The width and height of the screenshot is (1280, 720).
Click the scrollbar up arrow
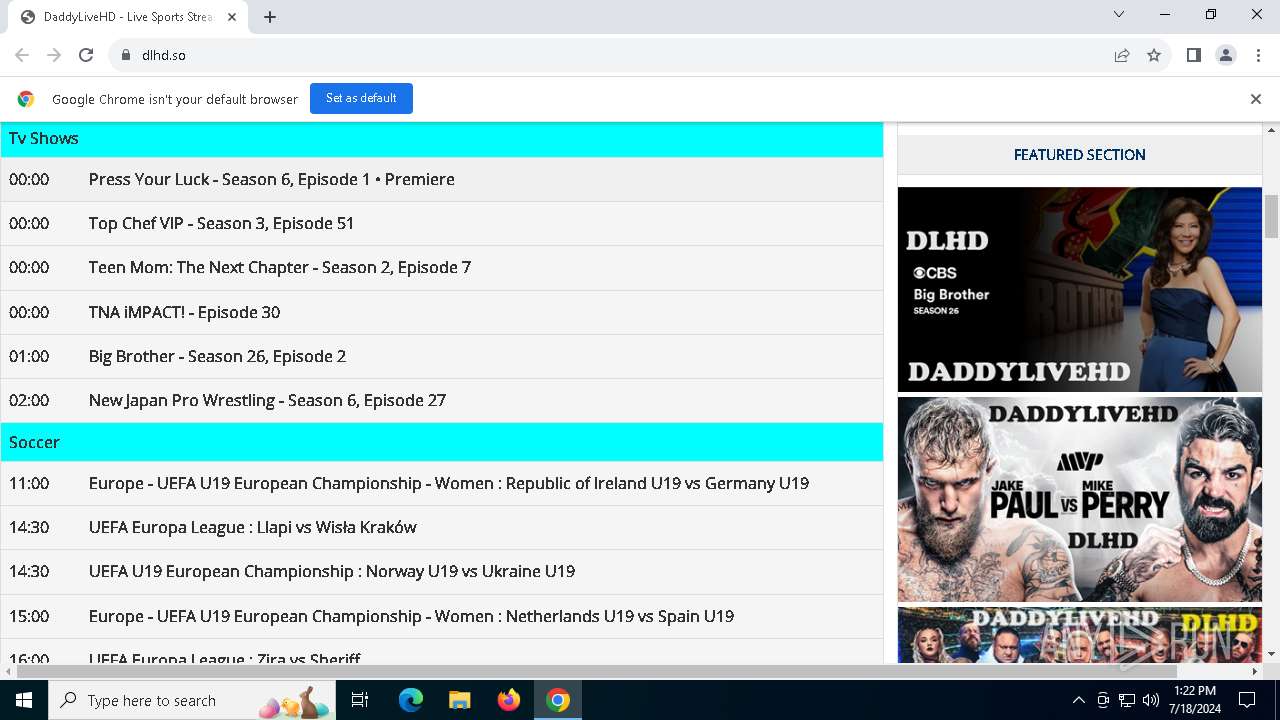pos(1272,130)
